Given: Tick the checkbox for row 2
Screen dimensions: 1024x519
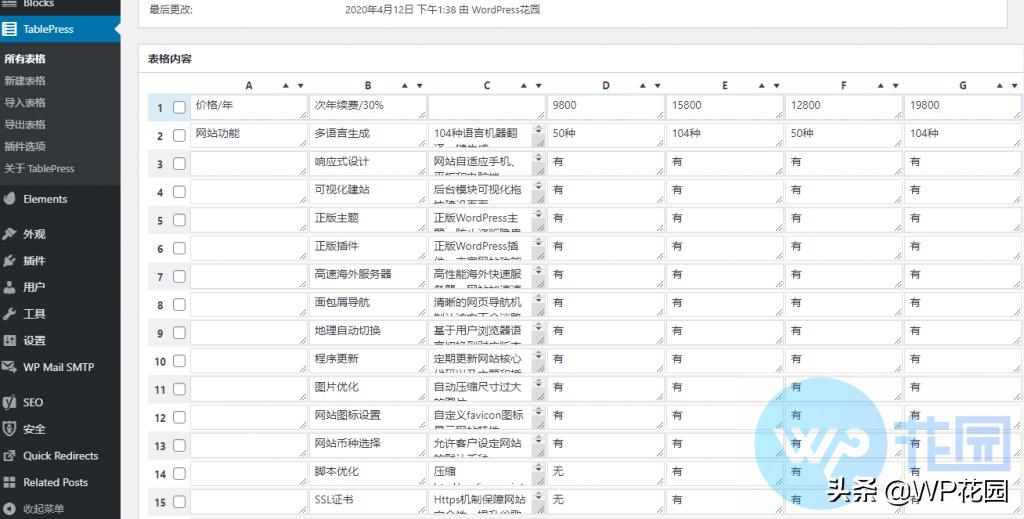Looking at the screenshot, I should [179, 136].
